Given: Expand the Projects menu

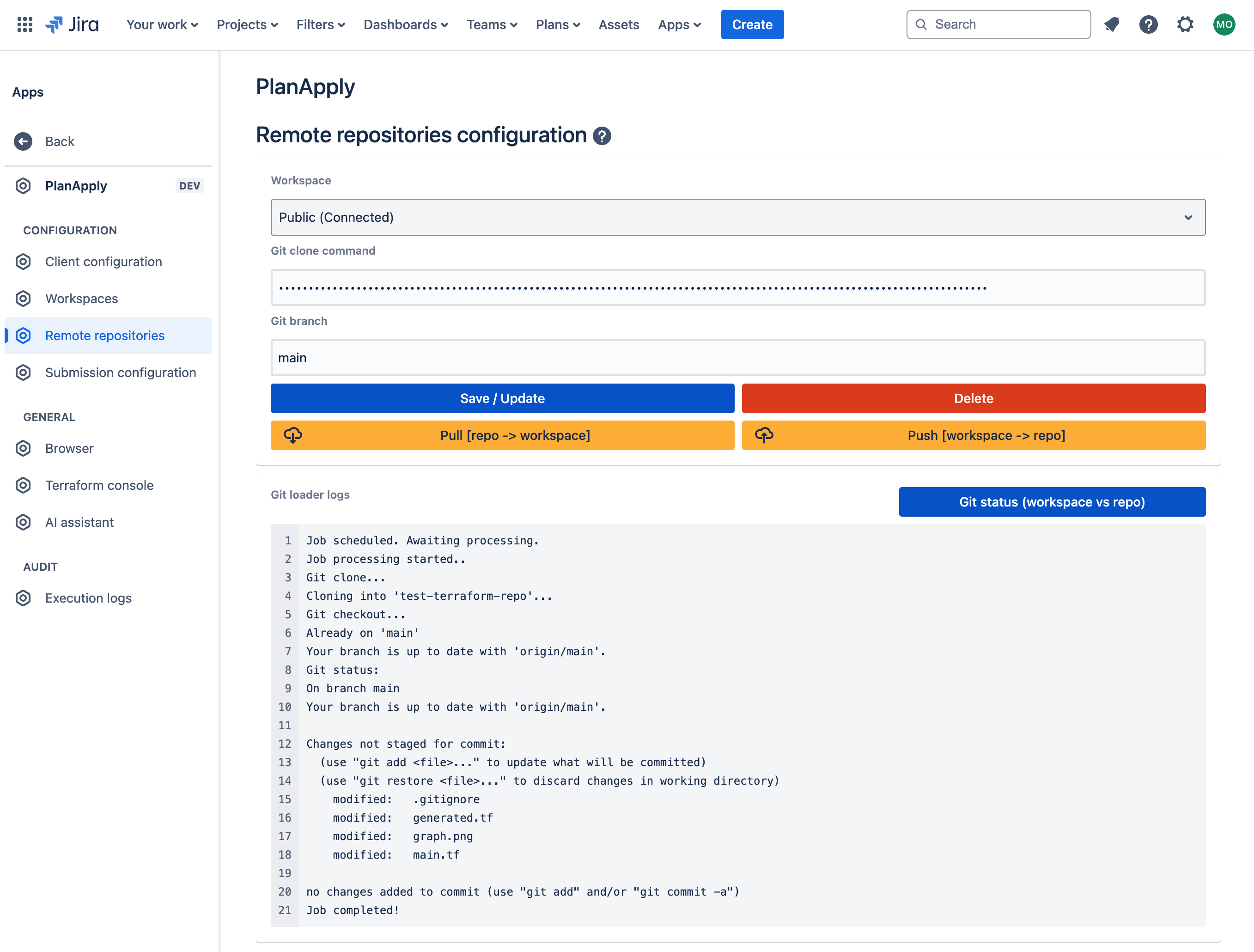Looking at the screenshot, I should pos(247,24).
